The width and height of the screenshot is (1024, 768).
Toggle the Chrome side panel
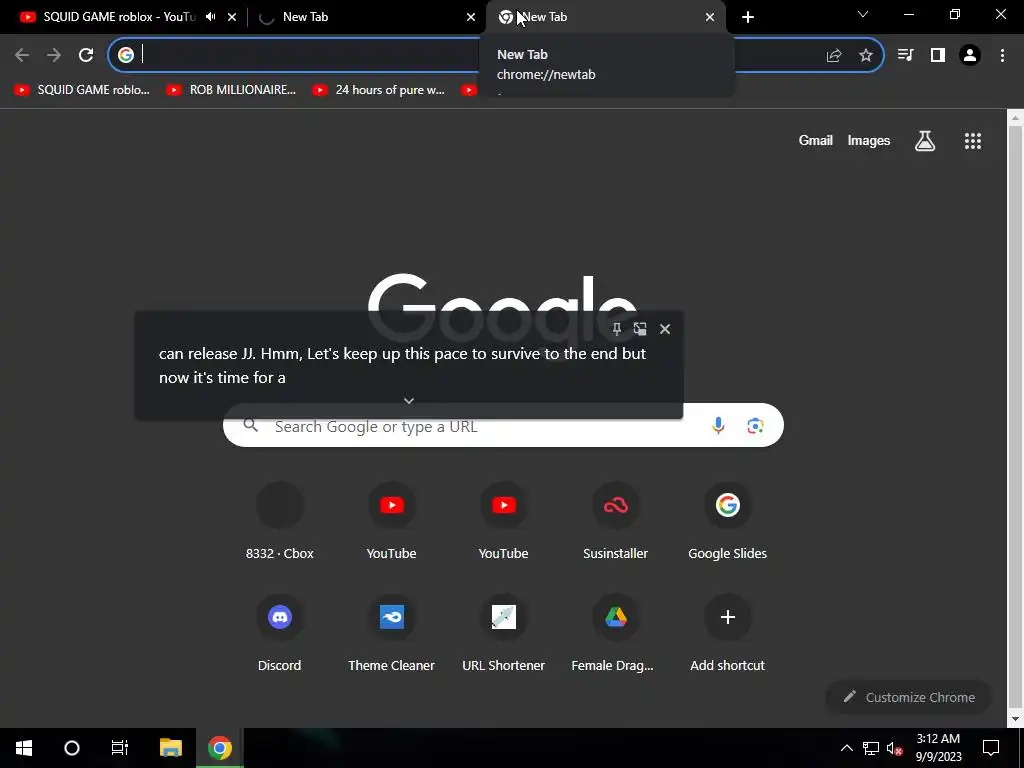pyautogui.click(x=938, y=55)
